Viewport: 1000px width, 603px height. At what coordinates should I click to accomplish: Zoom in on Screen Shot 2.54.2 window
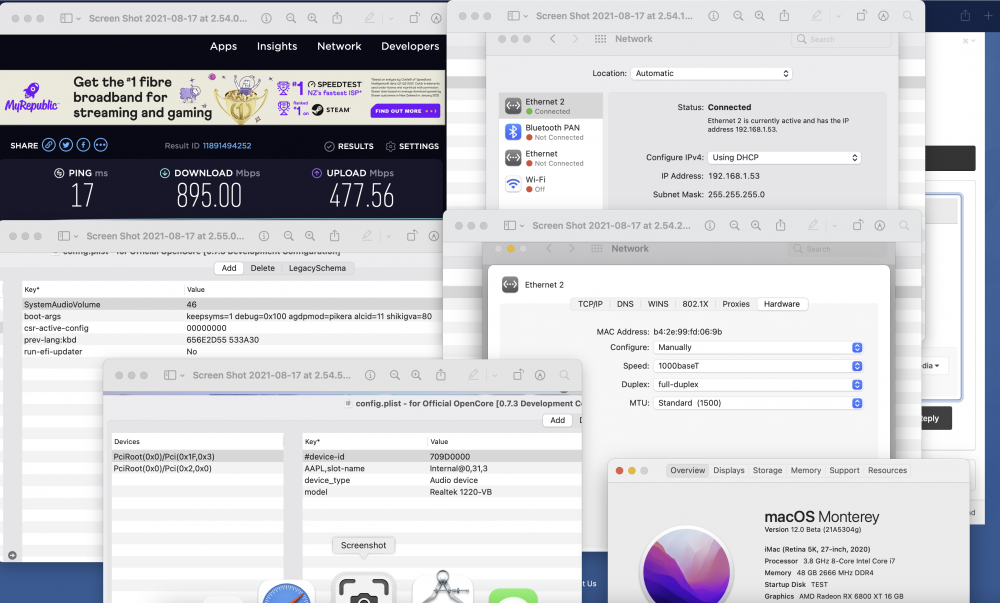(756, 226)
